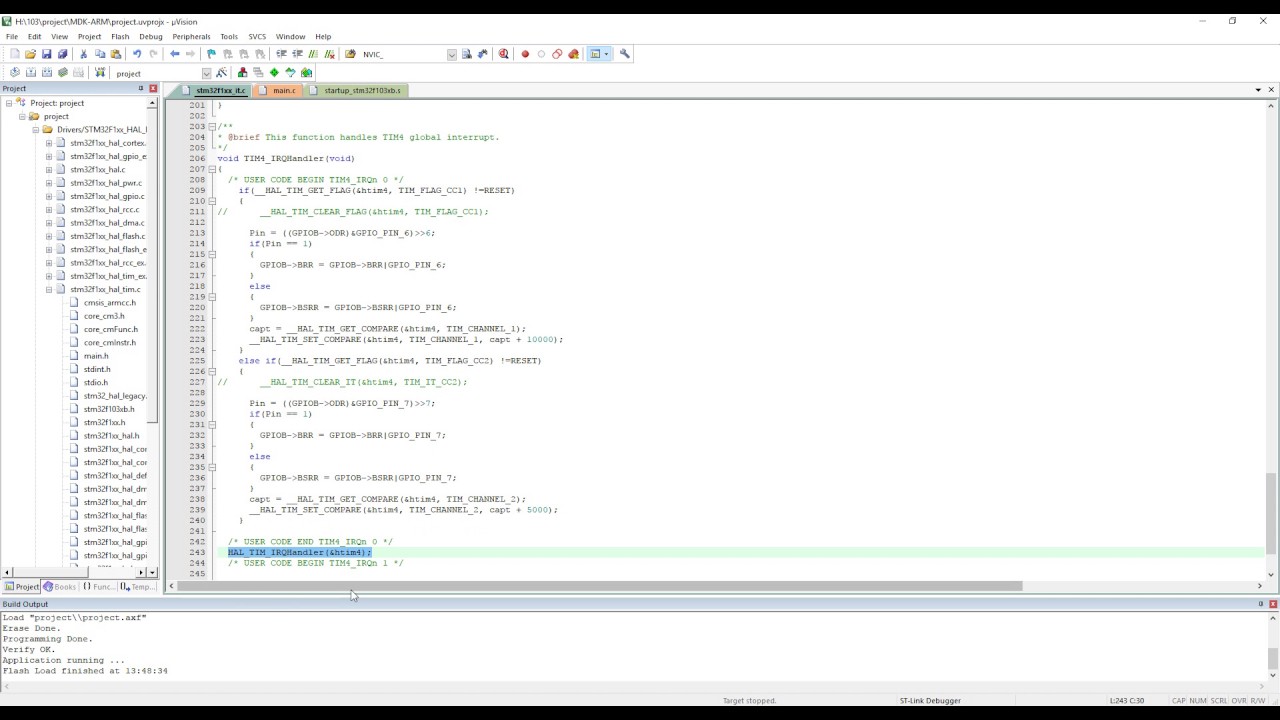This screenshot has width=1280, height=720.
Task: Close the Build Output panel
Action: (x=1273, y=604)
